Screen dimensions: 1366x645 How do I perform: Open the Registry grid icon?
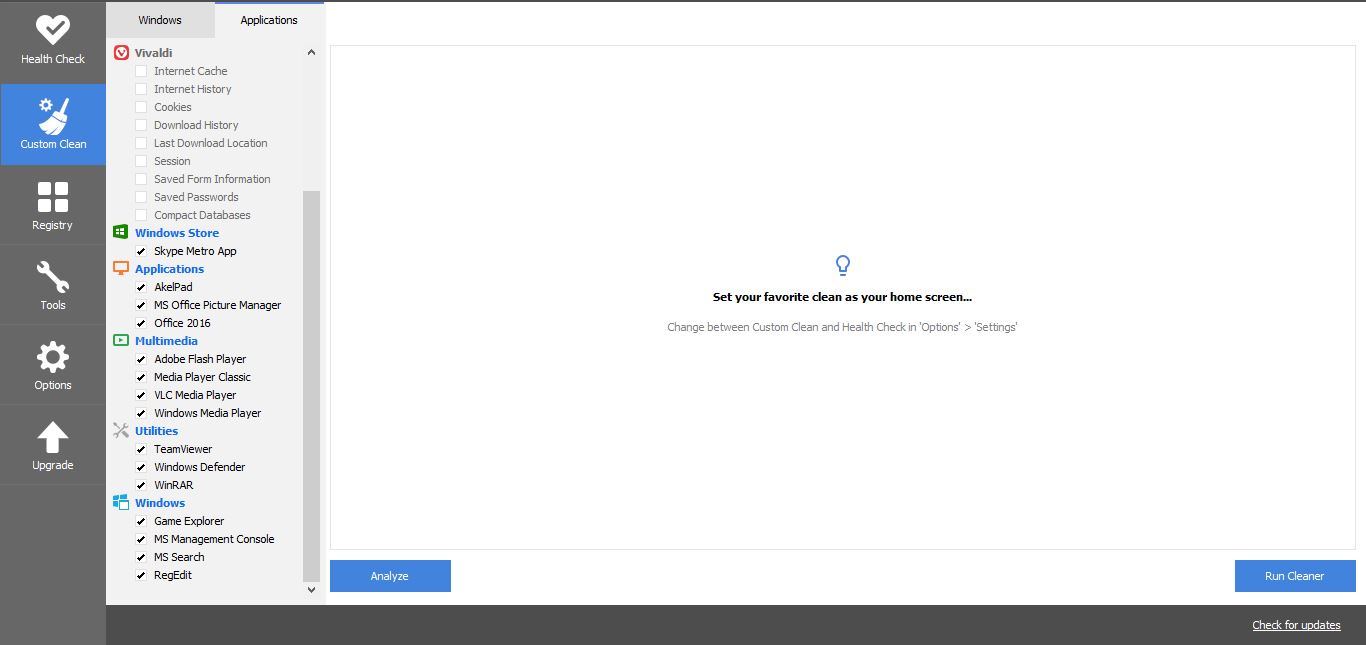pos(52,197)
